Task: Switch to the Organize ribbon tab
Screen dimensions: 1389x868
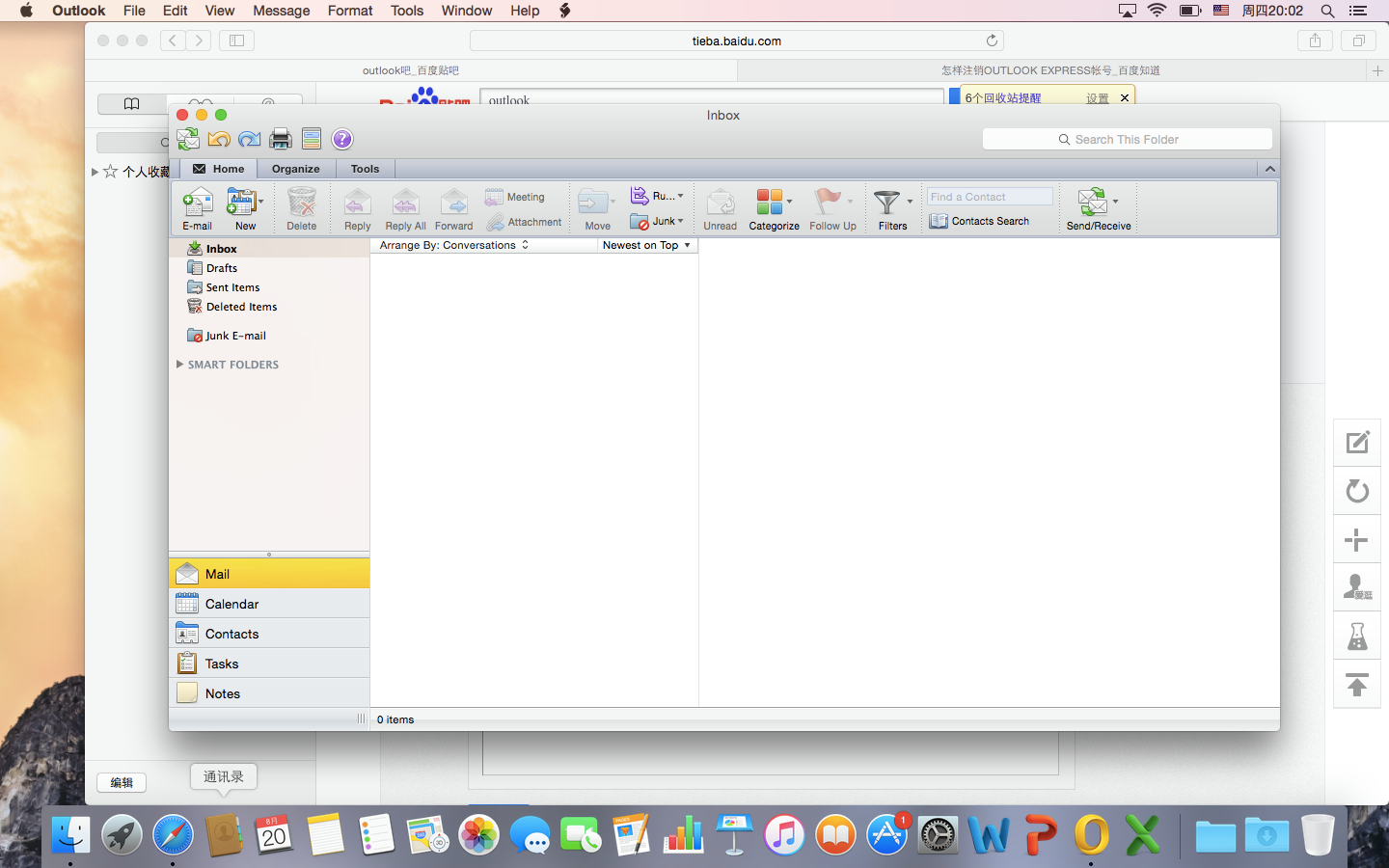Action: tap(296, 169)
